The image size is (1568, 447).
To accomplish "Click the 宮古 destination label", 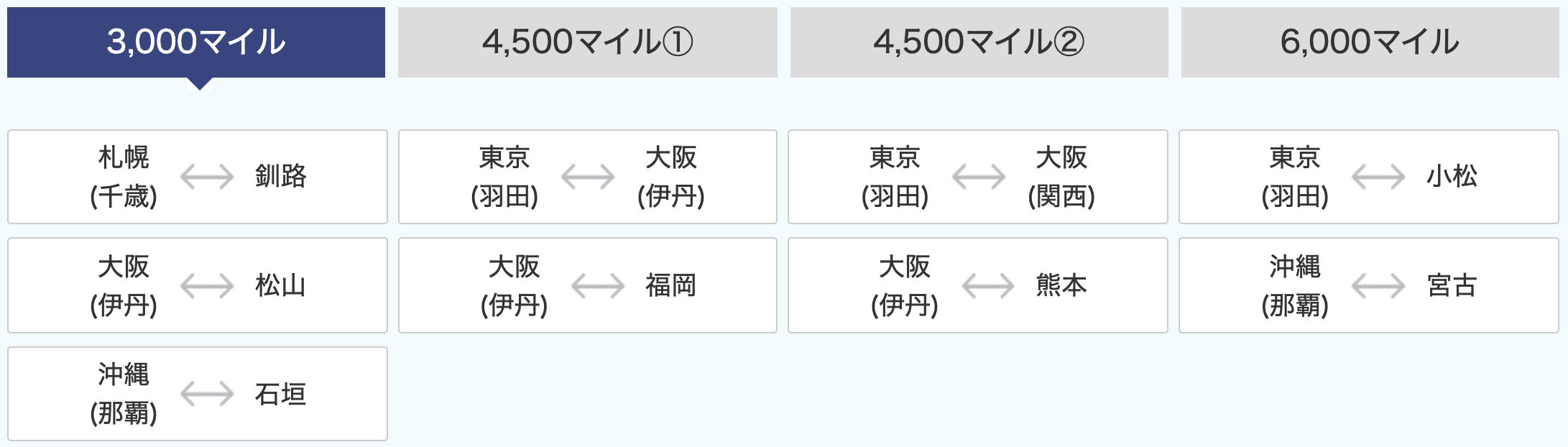I will (x=1452, y=285).
